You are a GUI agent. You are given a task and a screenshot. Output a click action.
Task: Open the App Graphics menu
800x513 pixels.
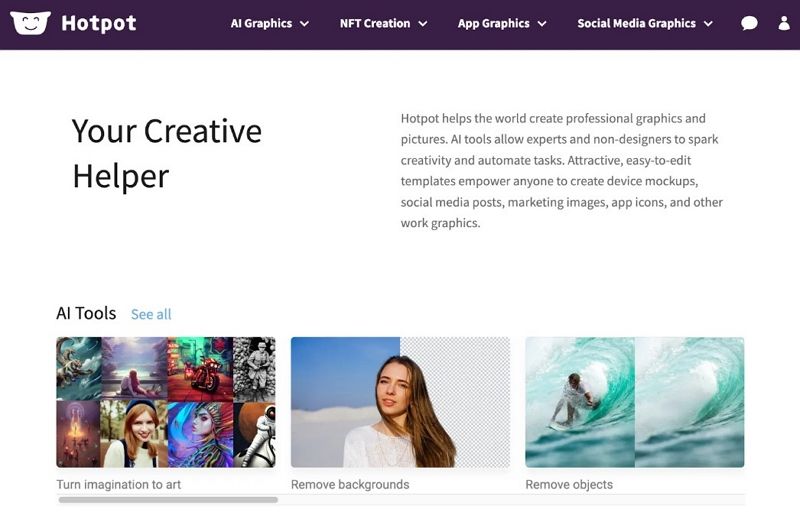coord(493,23)
